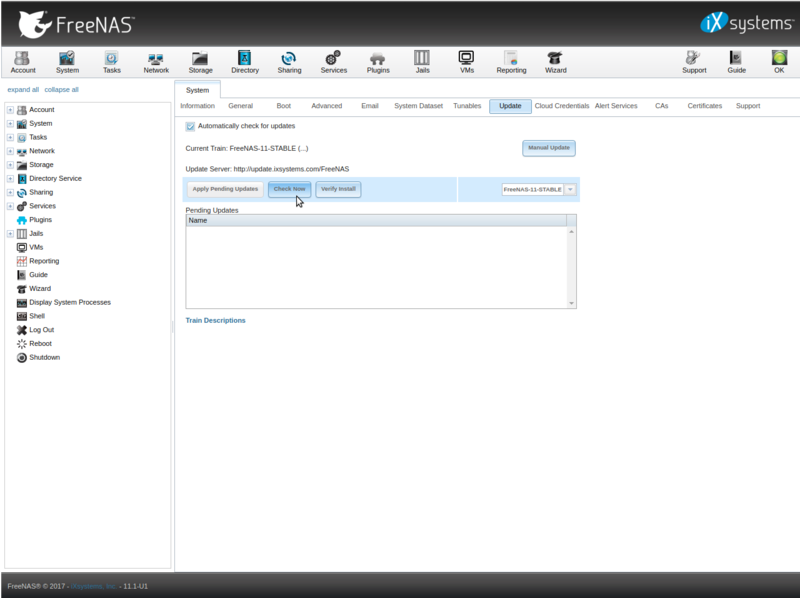Click the Manual Update button

click(x=549, y=148)
